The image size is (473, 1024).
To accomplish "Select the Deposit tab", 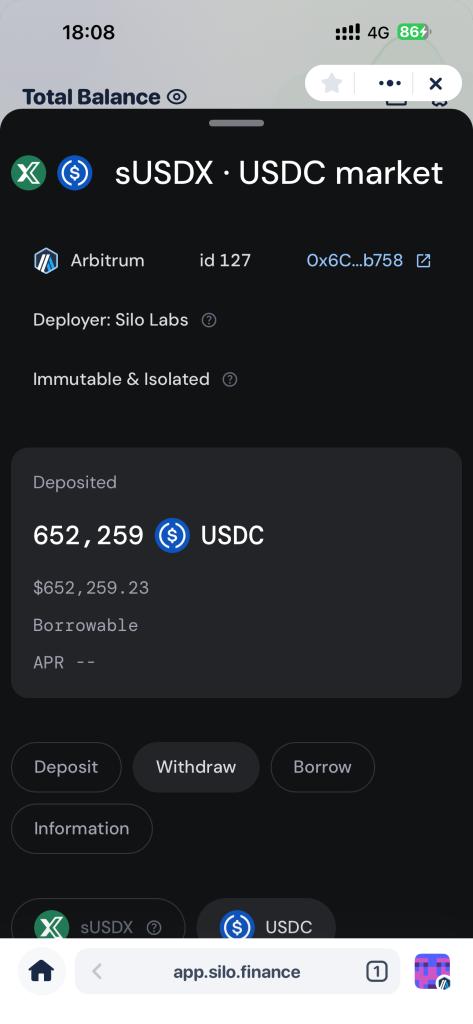I will pos(66,767).
